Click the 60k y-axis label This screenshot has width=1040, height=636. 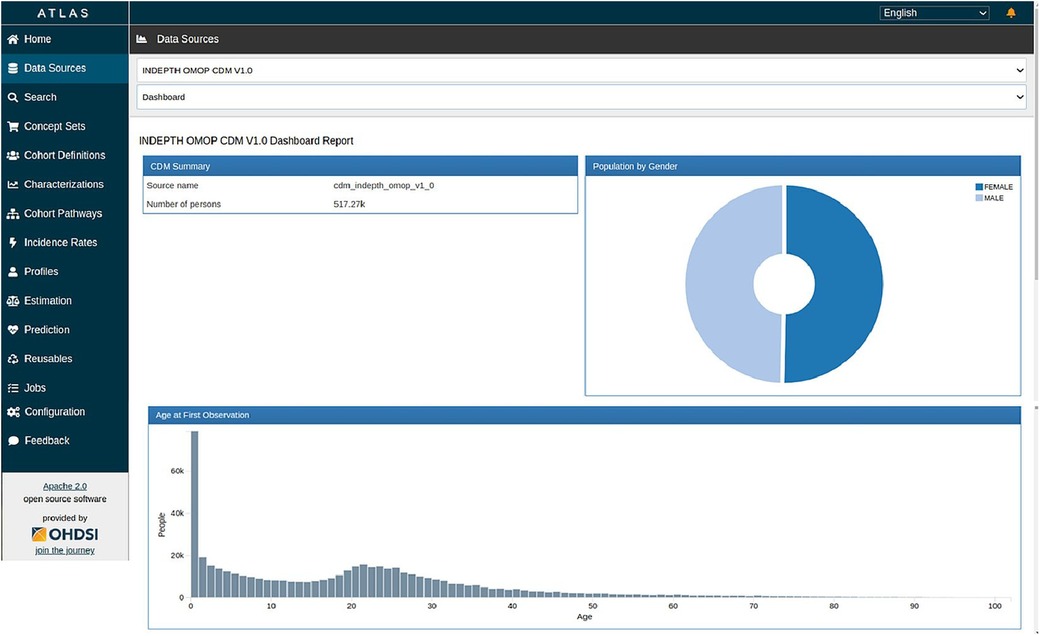(177, 471)
